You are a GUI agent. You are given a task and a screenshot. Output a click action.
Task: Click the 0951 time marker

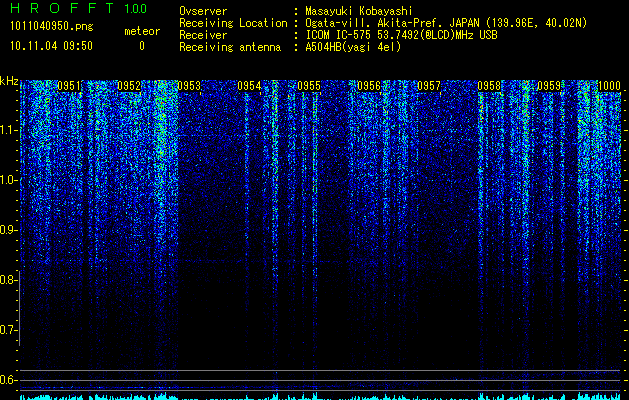pos(69,86)
